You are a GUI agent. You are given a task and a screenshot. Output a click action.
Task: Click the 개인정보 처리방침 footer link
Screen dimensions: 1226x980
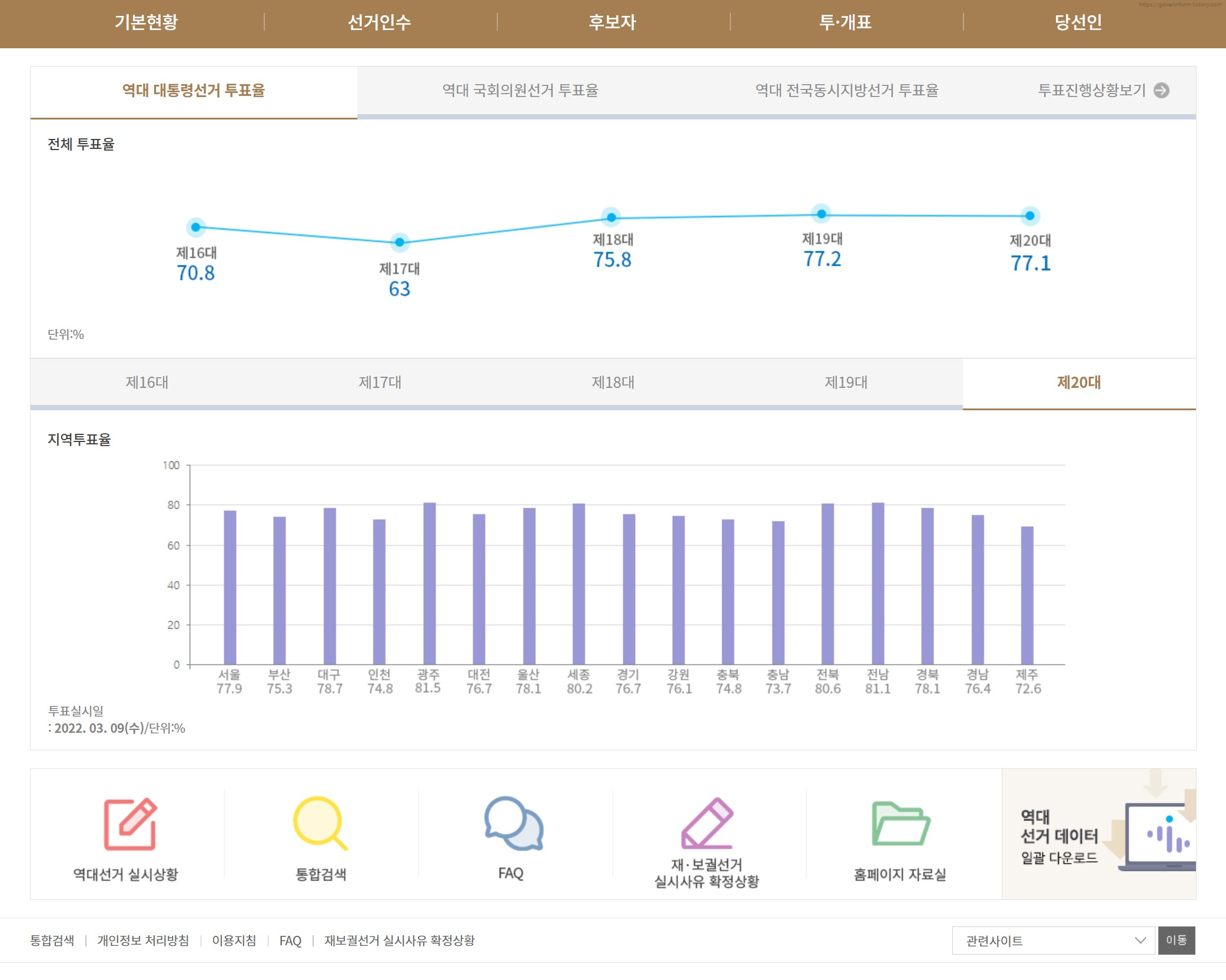(x=143, y=941)
